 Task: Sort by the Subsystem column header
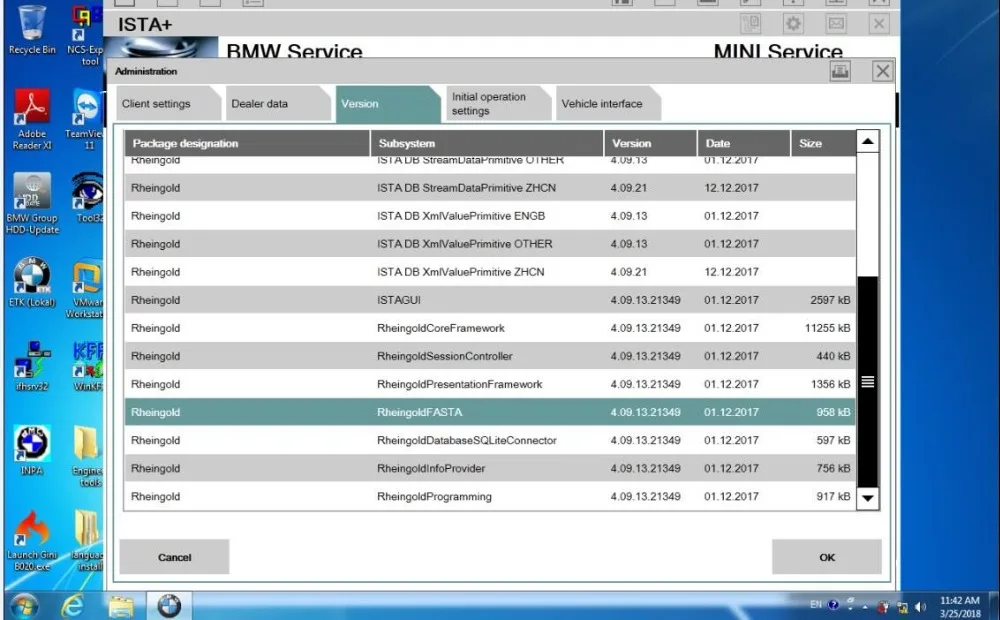pyautogui.click(x=487, y=143)
